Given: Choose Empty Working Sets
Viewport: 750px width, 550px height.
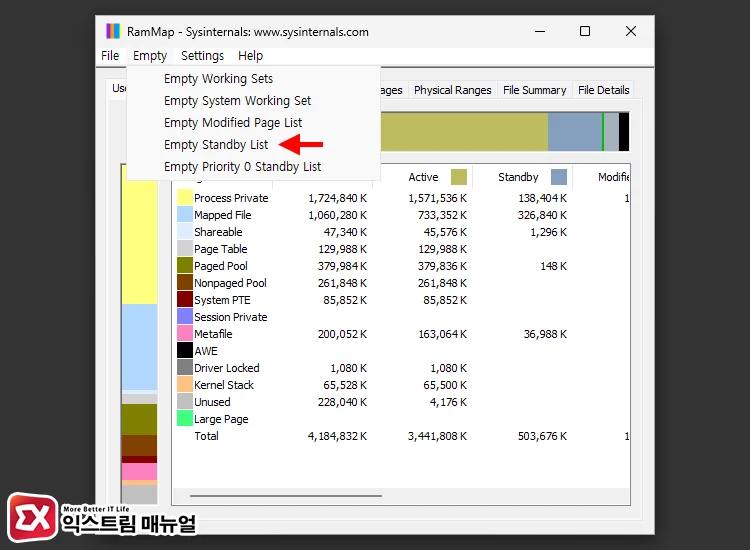Looking at the screenshot, I should click(254, 78).
